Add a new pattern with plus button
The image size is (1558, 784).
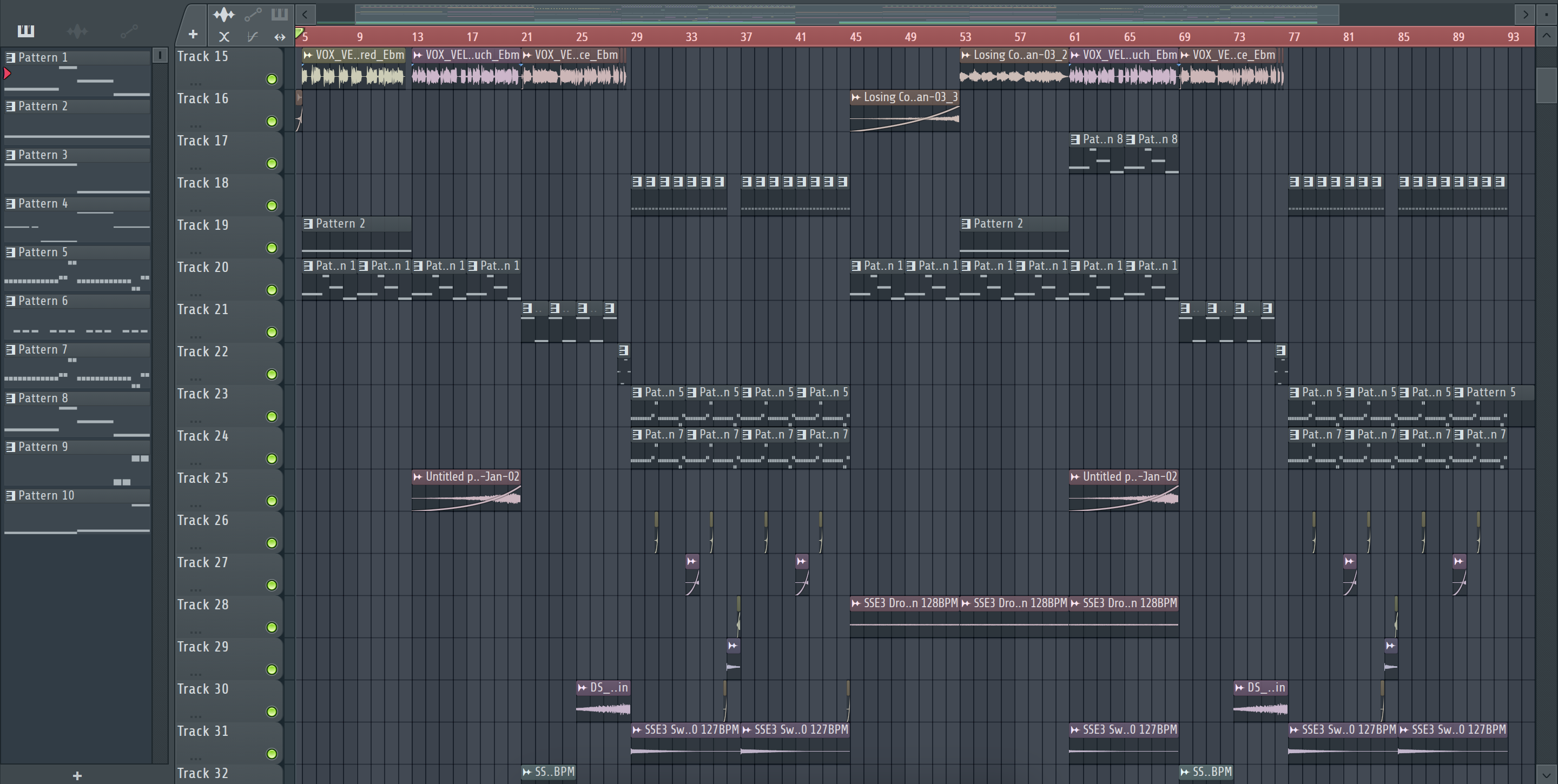(77, 775)
